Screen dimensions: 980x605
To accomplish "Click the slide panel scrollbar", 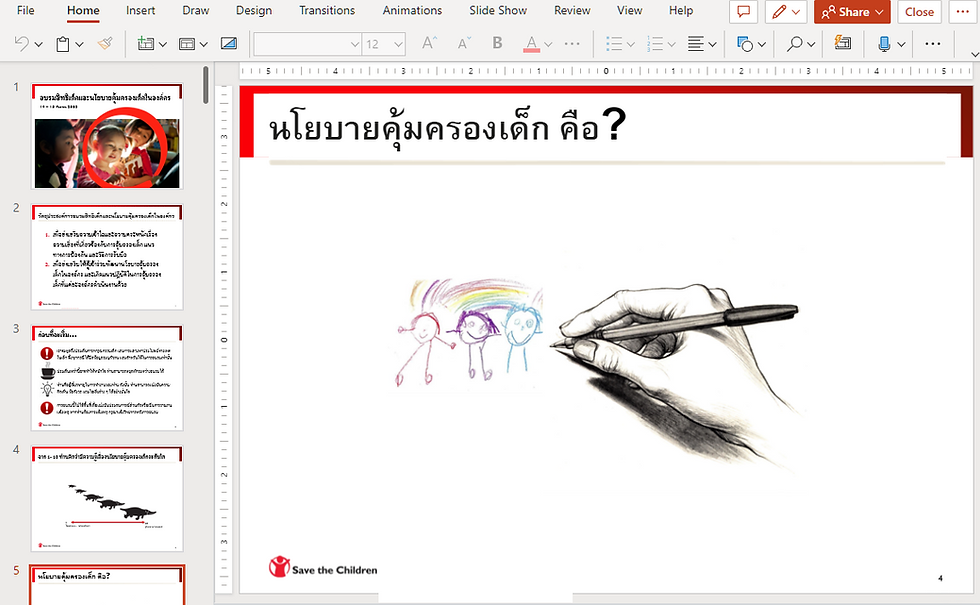I will pyautogui.click(x=206, y=85).
